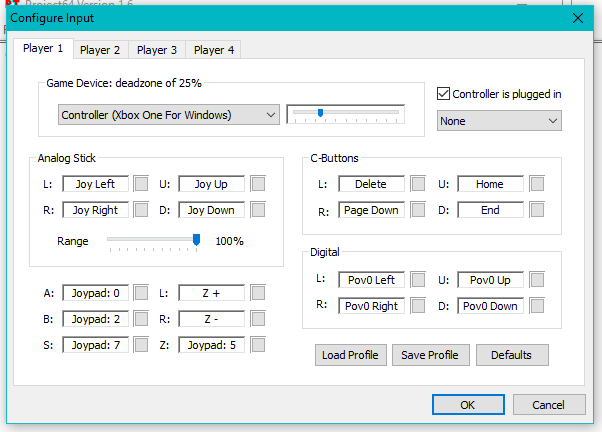This screenshot has height=432, width=602.
Task: Click the analog stick Range slider thumb
Action: (x=196, y=240)
